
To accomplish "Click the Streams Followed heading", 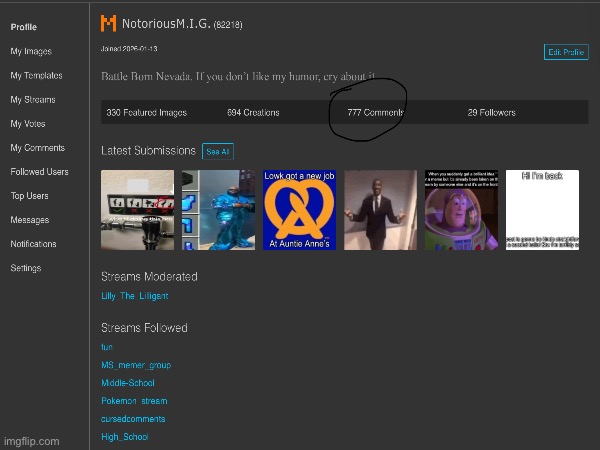I will (x=144, y=328).
